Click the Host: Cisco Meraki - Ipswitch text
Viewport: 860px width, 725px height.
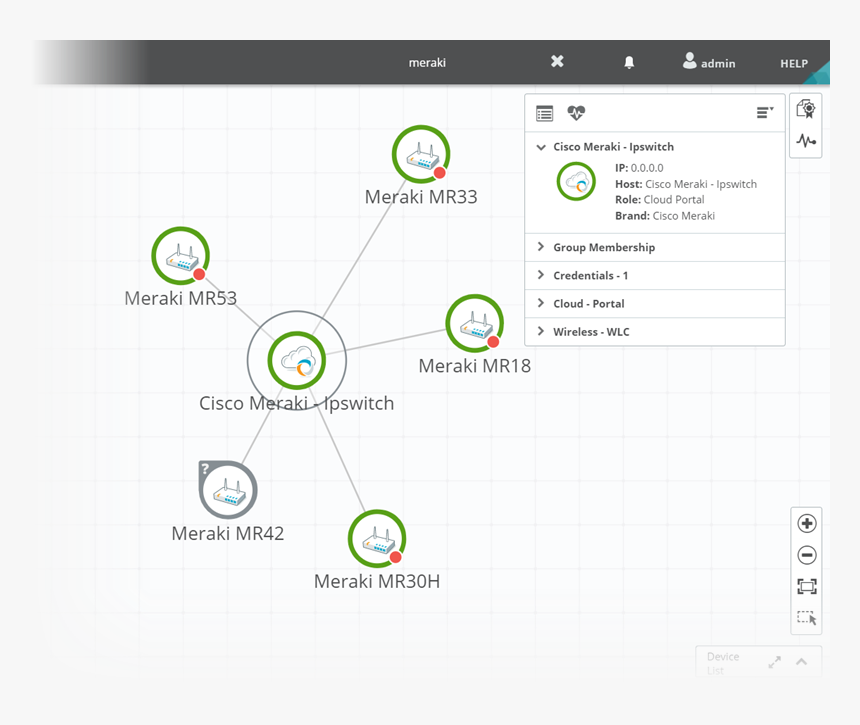(686, 184)
